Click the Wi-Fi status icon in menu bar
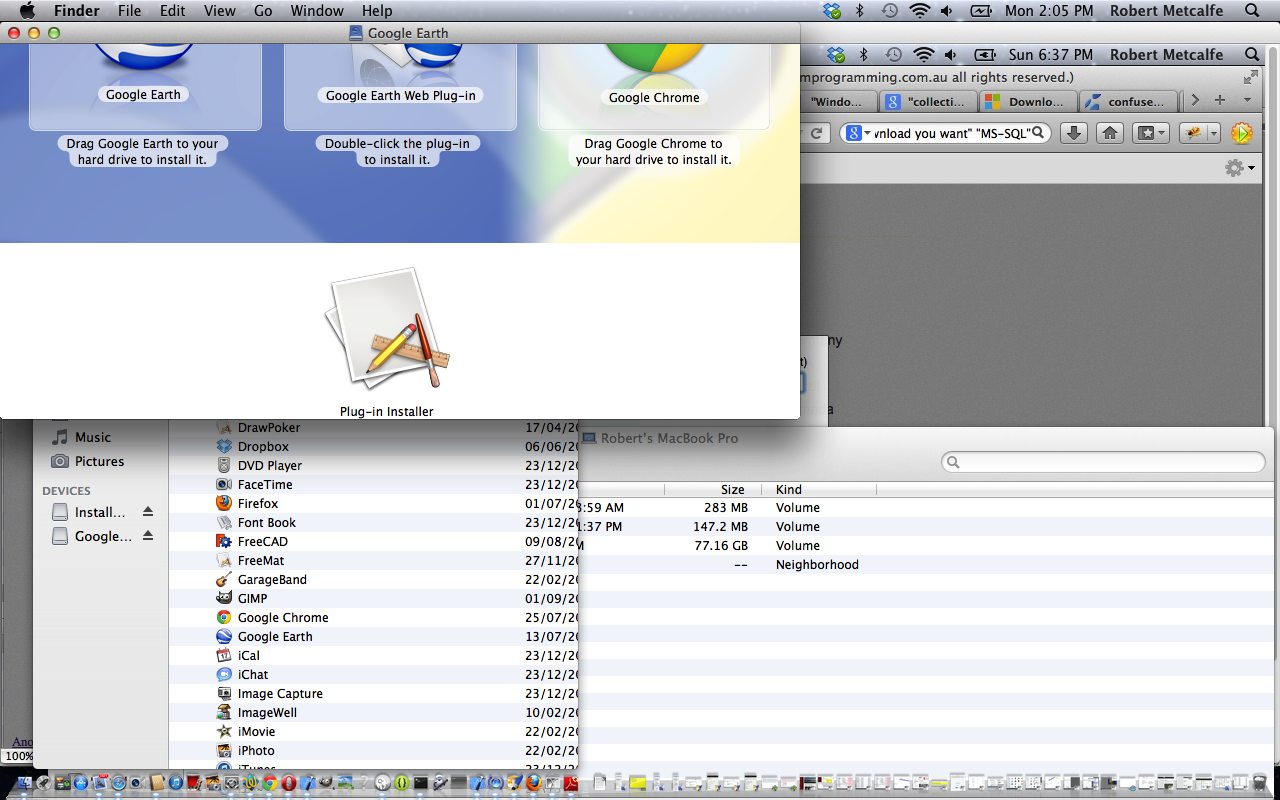 [x=919, y=11]
